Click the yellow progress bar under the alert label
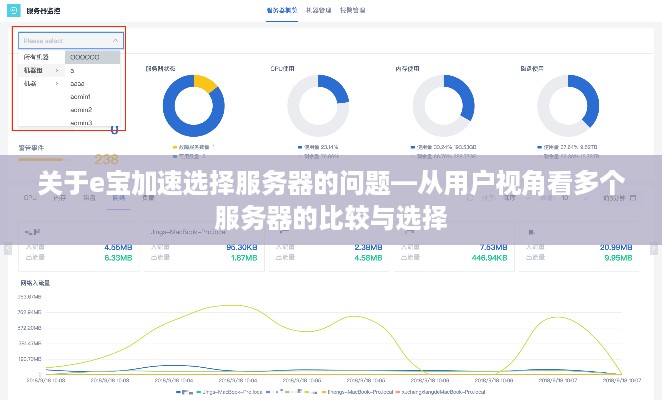Image resolution: width=662 pixels, height=400 pixels. [x=41, y=159]
